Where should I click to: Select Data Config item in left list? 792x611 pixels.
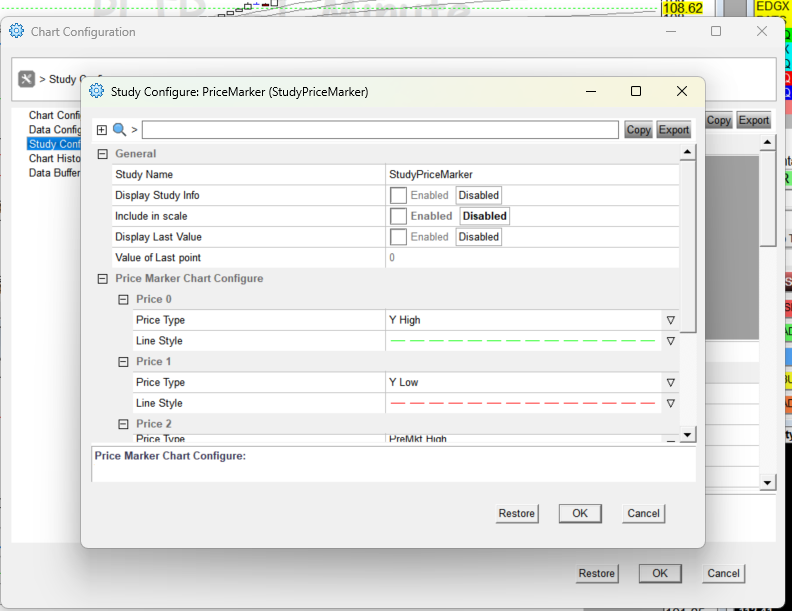(x=54, y=130)
